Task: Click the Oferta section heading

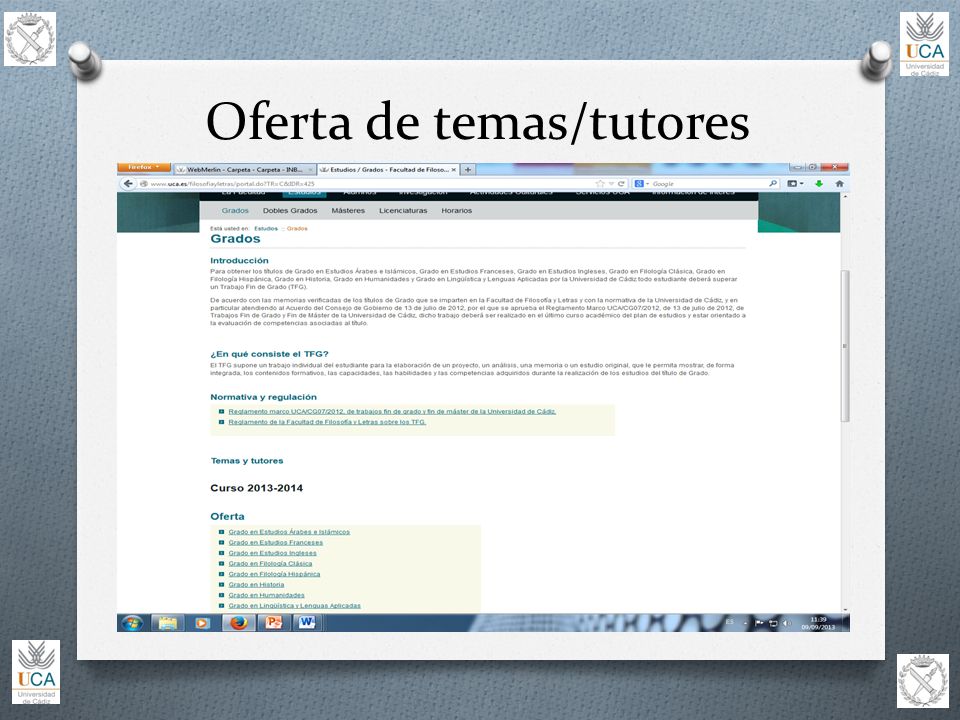Action: (227, 517)
